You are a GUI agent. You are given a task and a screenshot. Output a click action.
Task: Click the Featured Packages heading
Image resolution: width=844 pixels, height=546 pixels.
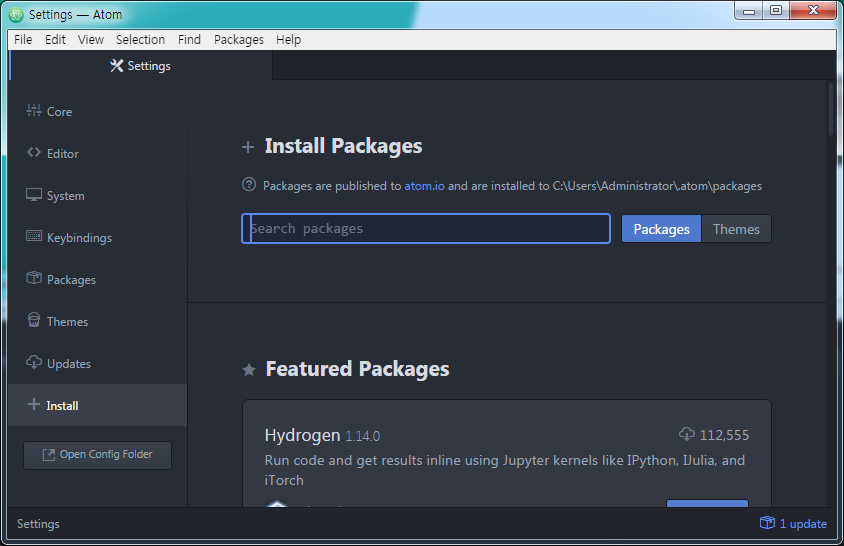pos(357,369)
